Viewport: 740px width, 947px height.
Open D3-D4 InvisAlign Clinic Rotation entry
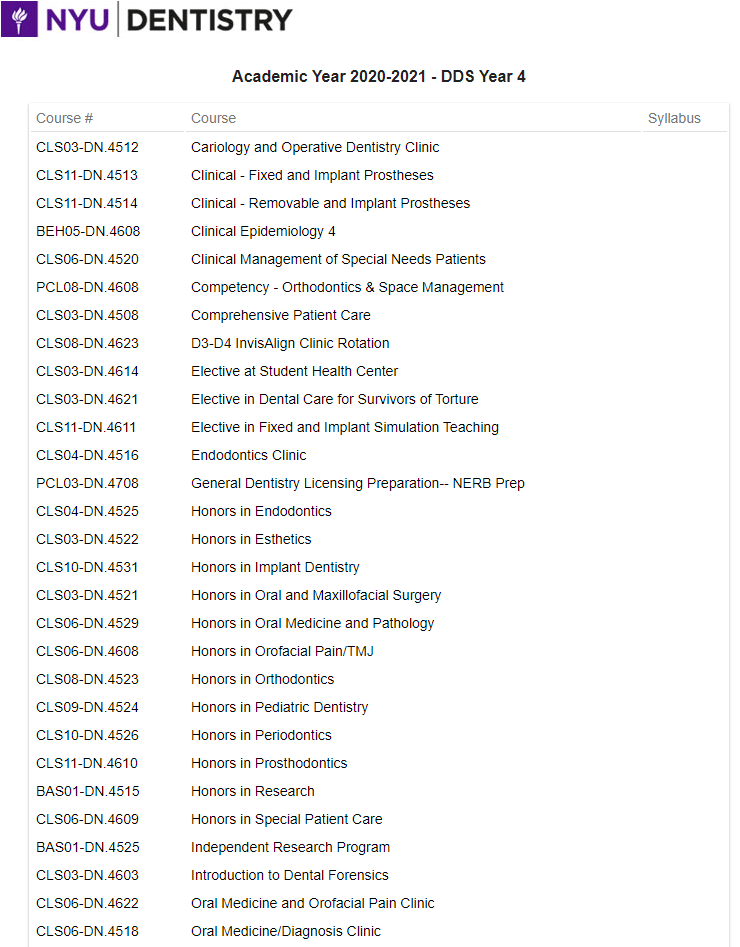(290, 343)
